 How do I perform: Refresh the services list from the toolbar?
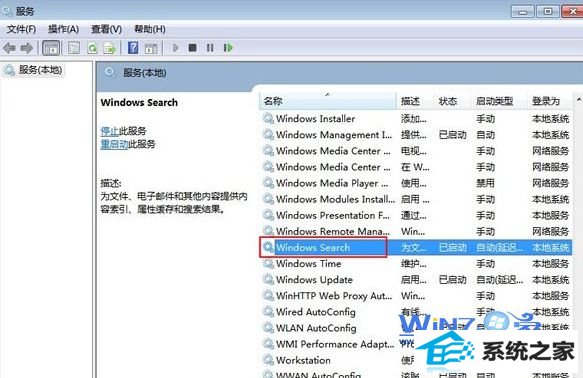pyautogui.click(x=92, y=48)
